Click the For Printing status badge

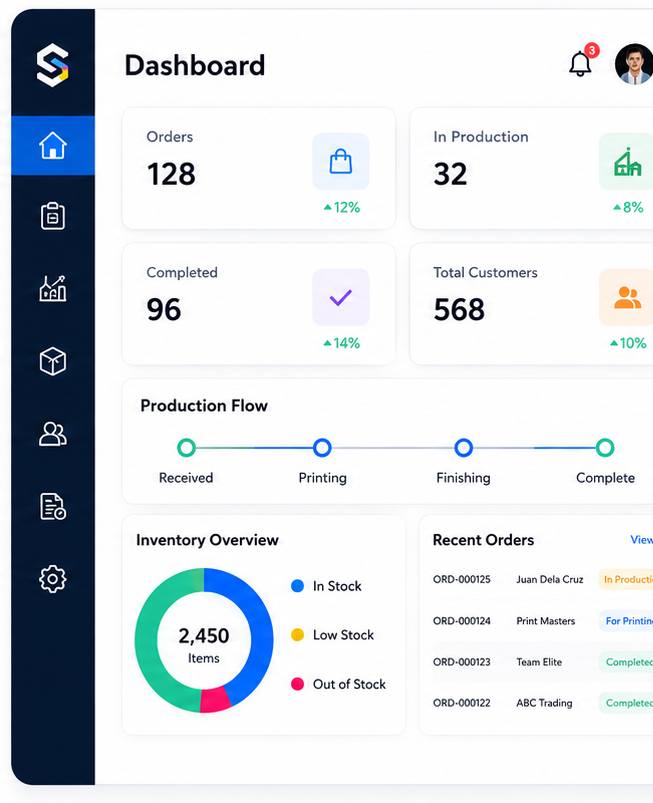pos(626,621)
